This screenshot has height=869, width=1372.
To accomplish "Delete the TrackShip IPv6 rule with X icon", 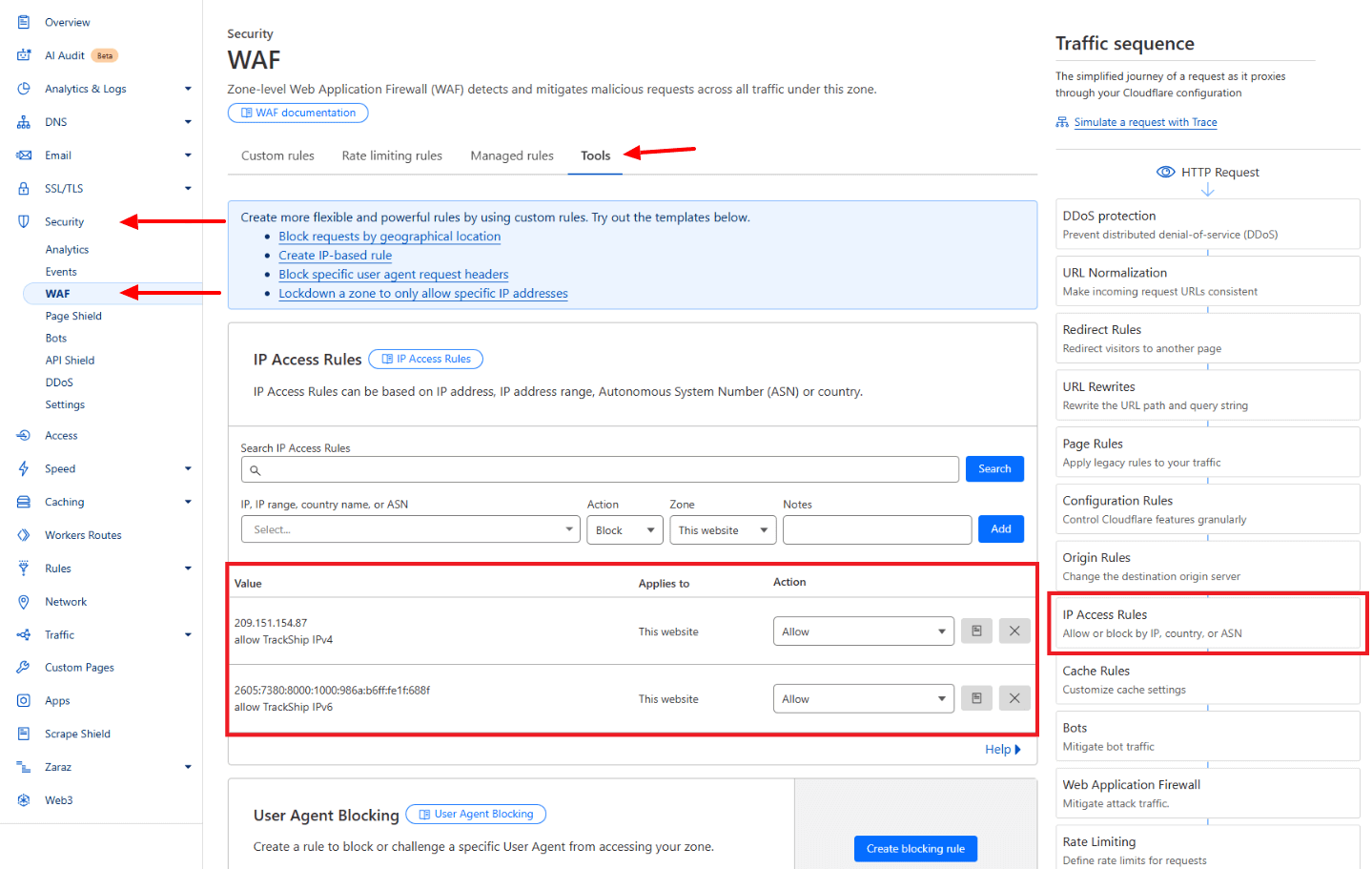I will point(1014,698).
